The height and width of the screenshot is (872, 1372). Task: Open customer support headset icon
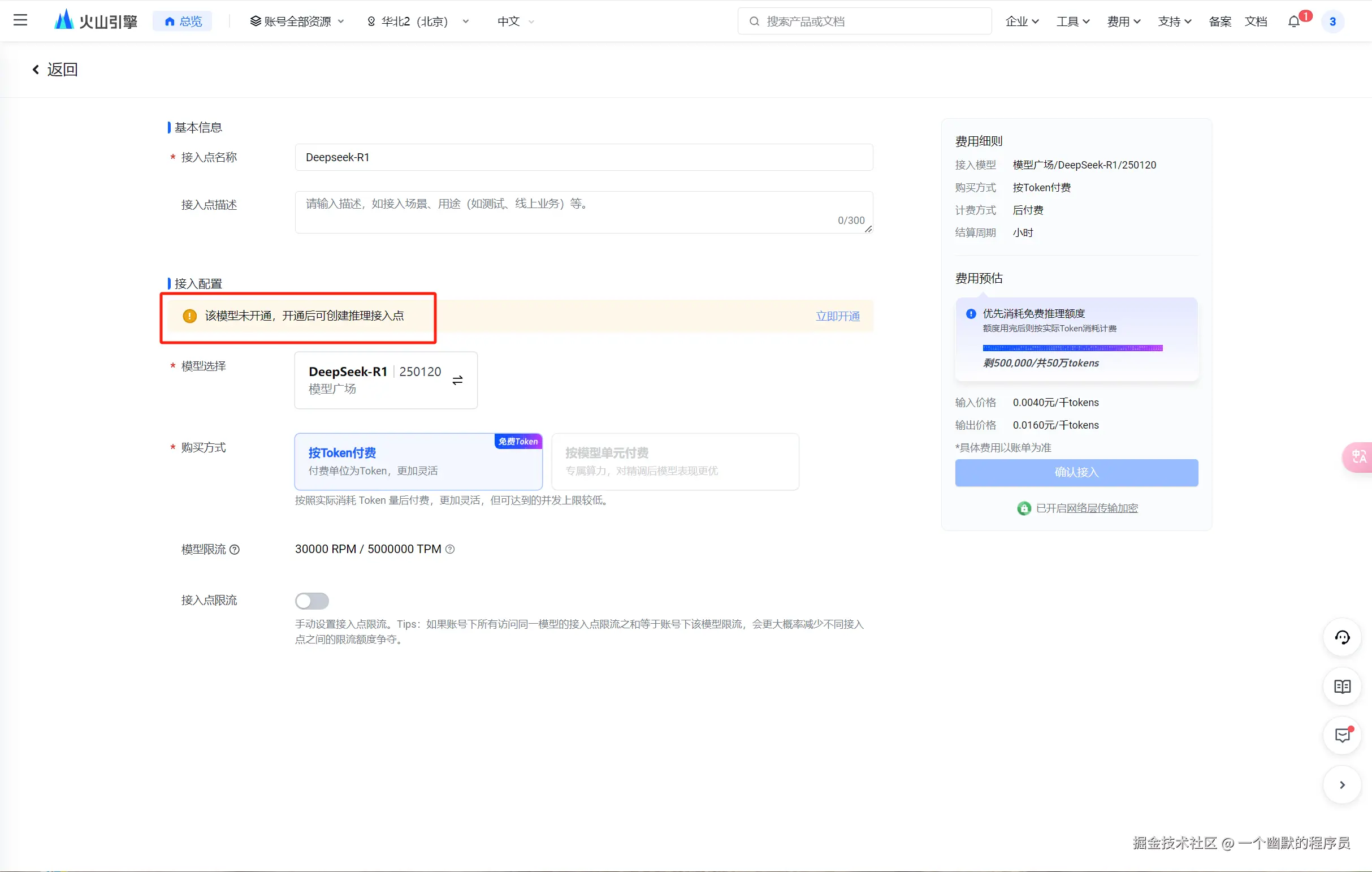pos(1342,637)
